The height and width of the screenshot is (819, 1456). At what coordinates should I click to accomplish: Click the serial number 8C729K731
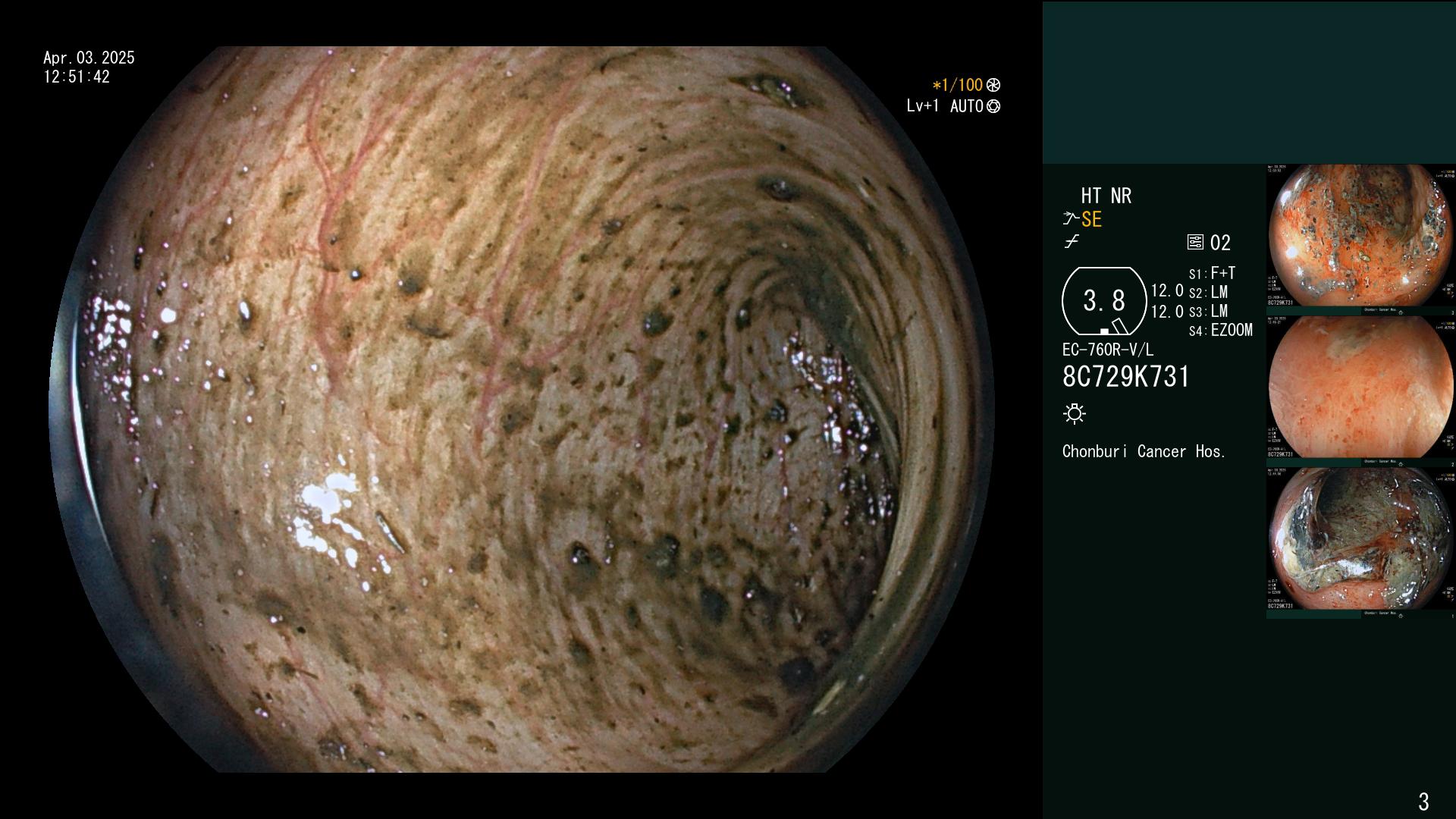[x=1126, y=377]
